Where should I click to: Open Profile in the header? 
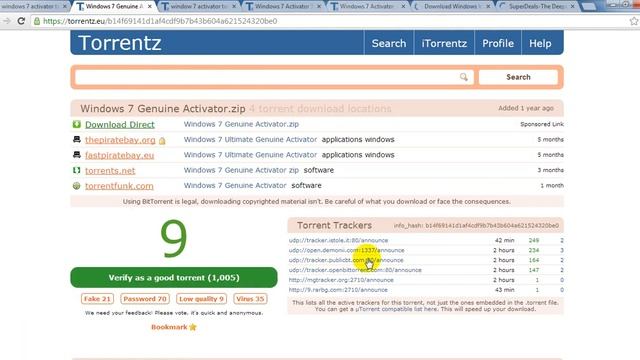(498, 43)
